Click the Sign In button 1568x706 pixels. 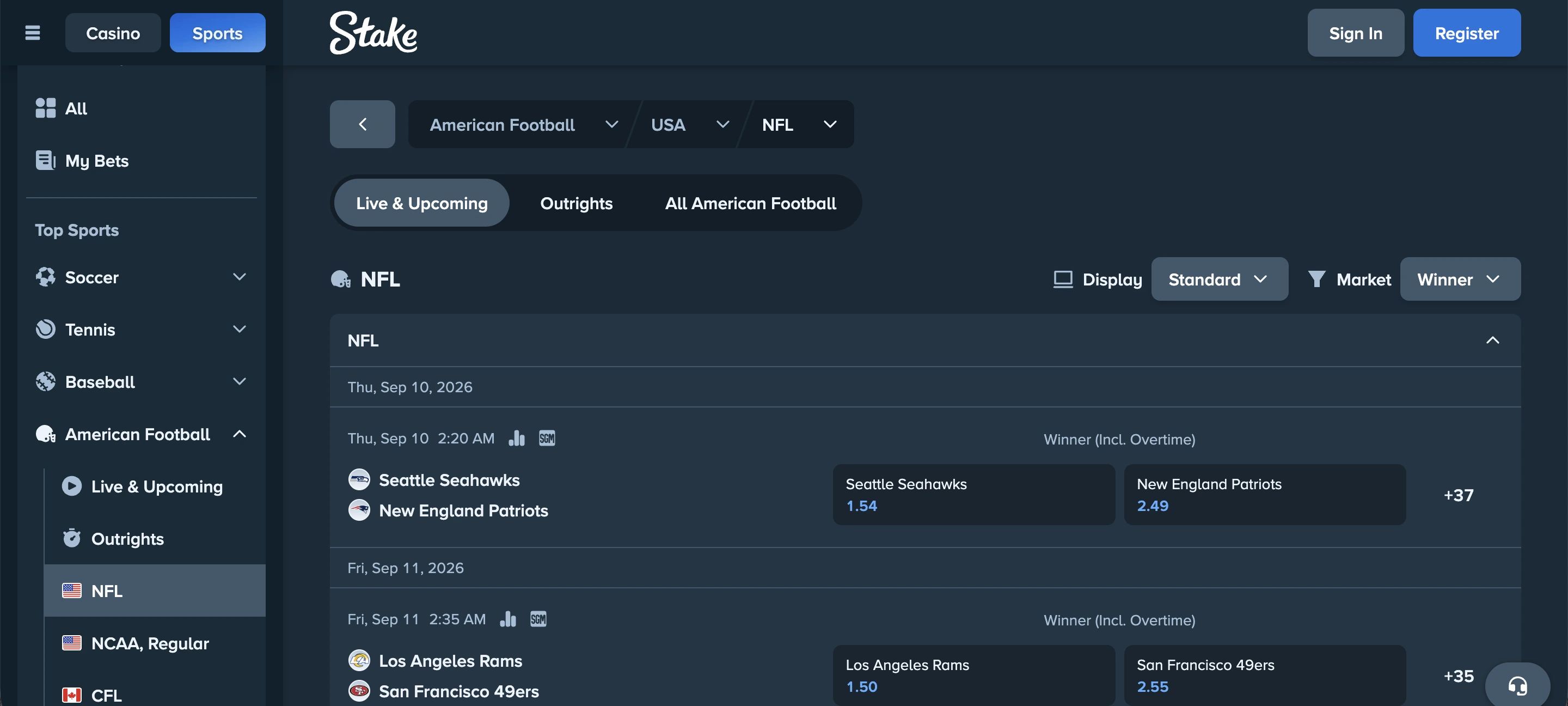pyautogui.click(x=1356, y=33)
